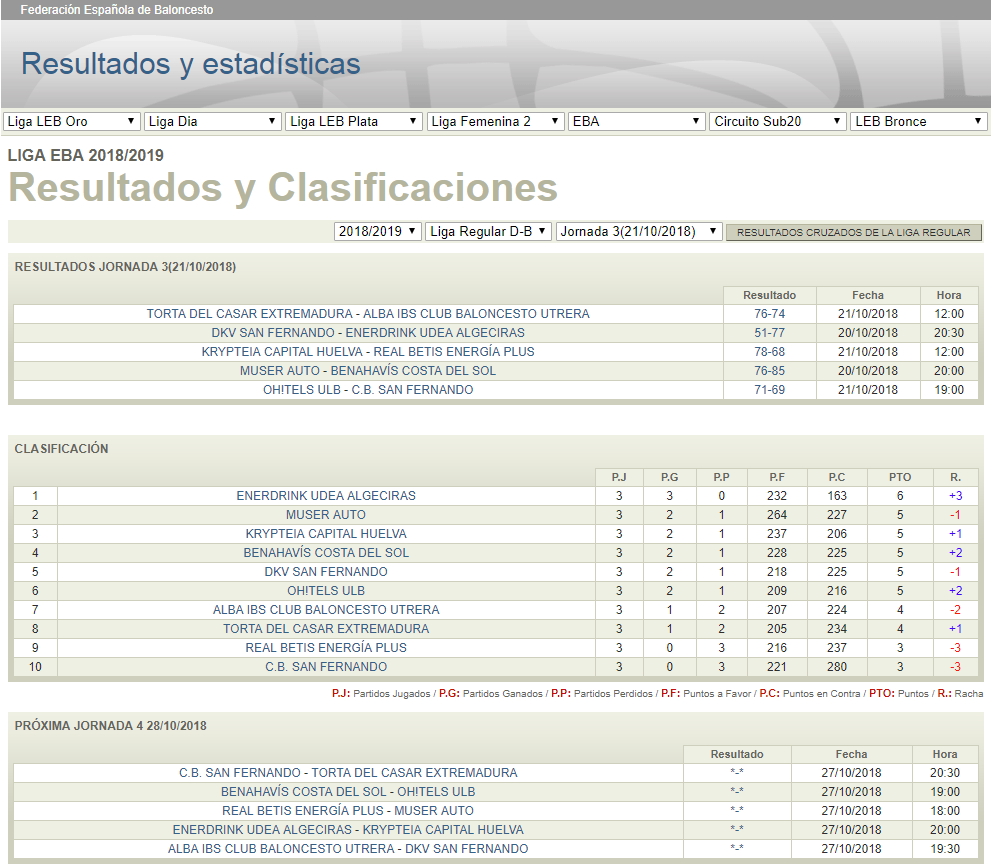
Task: Select the 2018/2019 season dropdown
Action: 377,231
